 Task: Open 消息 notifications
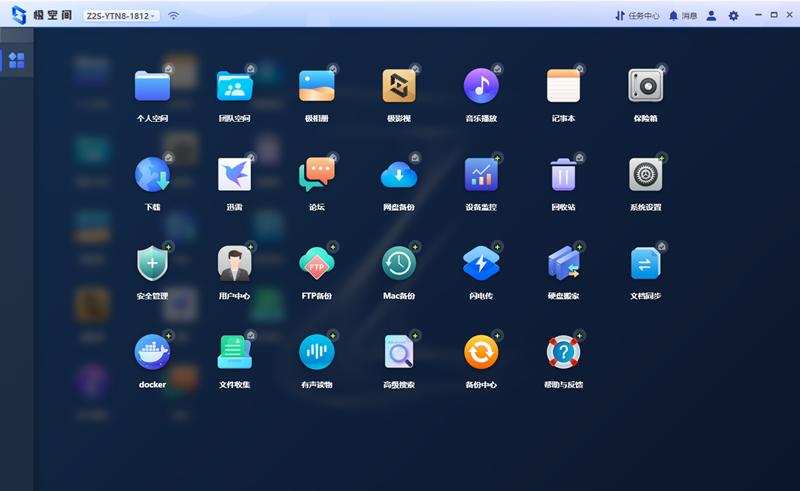[683, 16]
